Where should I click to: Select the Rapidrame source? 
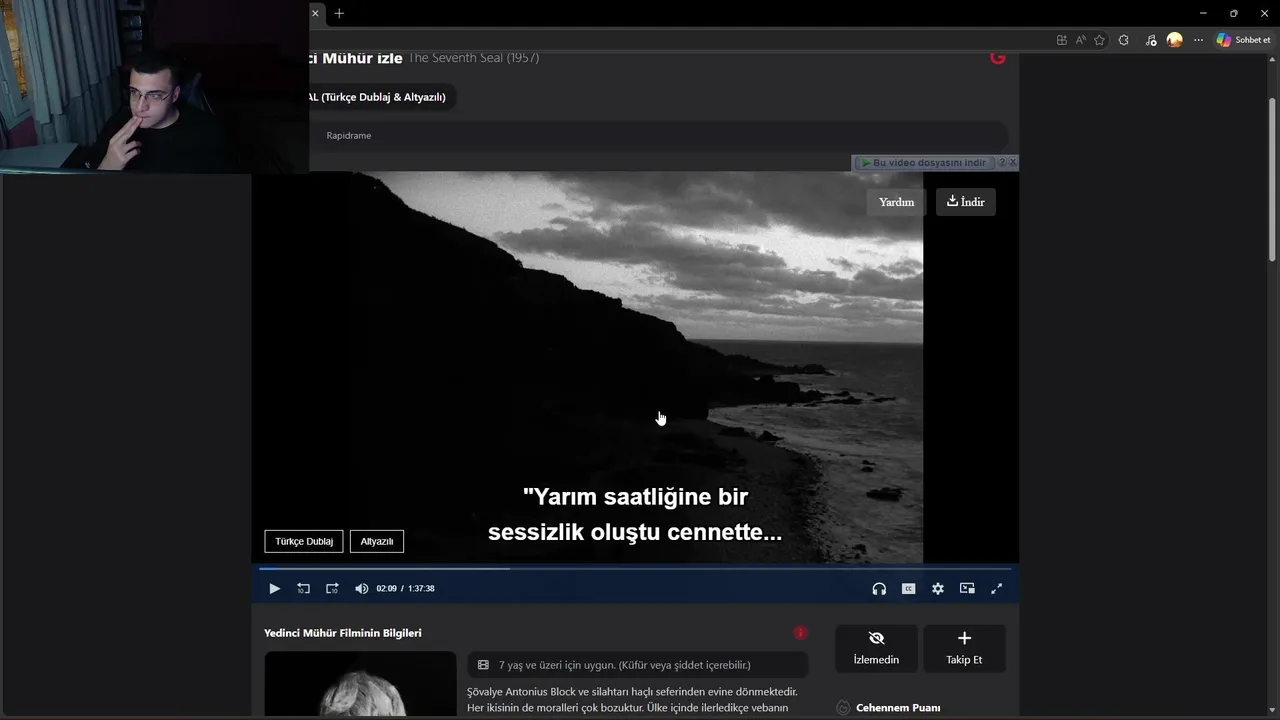click(349, 135)
